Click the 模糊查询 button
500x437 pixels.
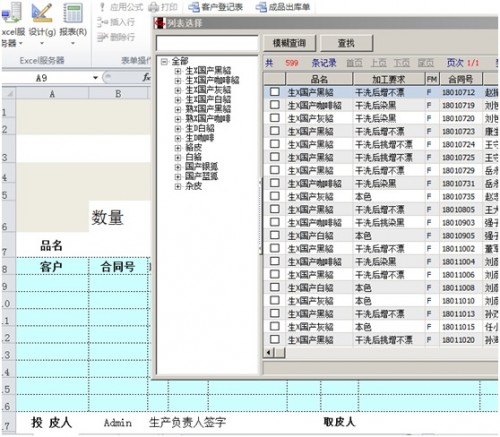(x=289, y=43)
